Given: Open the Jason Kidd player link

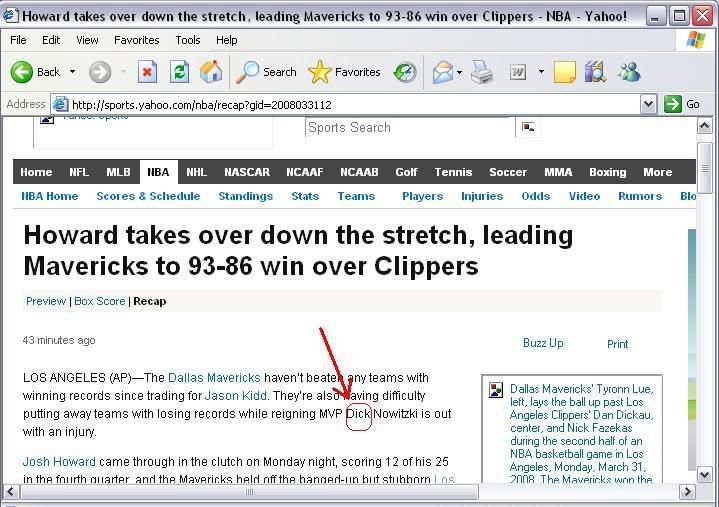Looking at the screenshot, I should (236, 396).
